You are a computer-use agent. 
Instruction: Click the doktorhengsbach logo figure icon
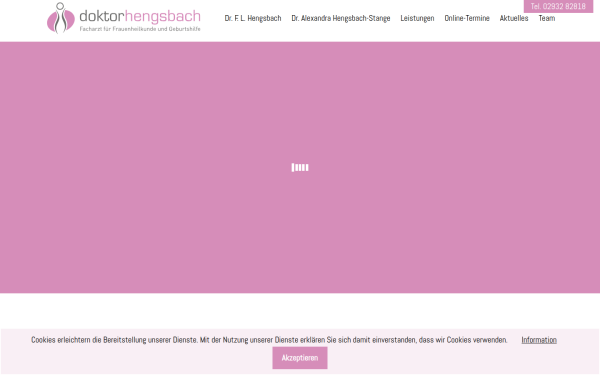coord(60,18)
